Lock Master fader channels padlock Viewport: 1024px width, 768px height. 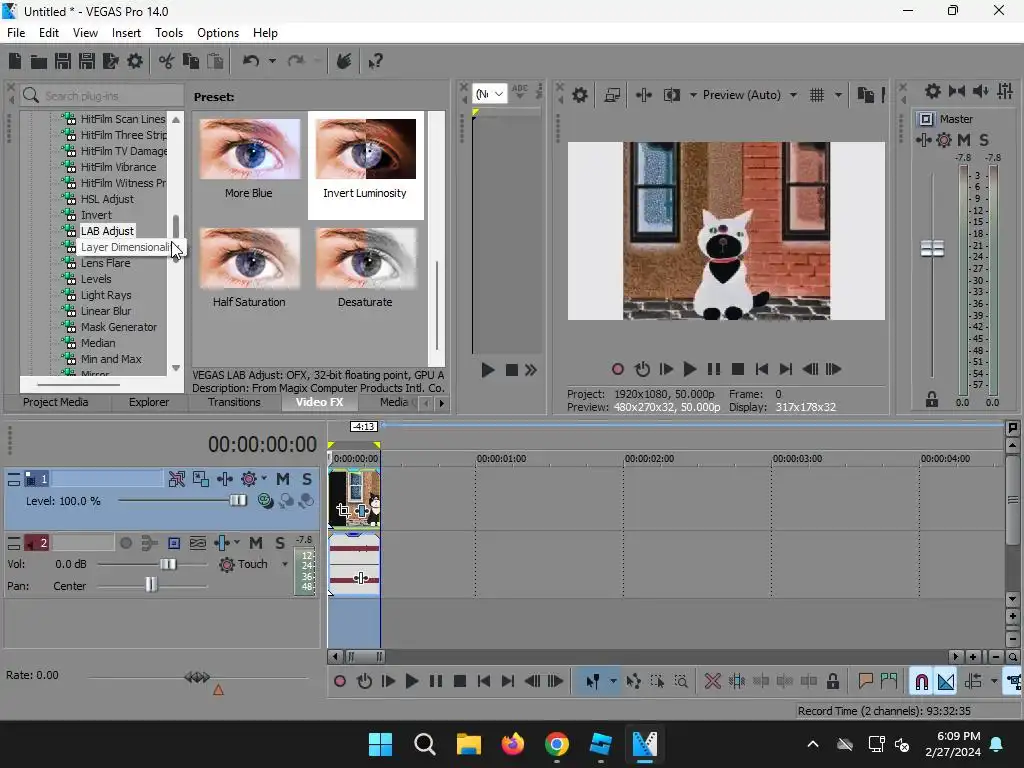[x=931, y=400]
